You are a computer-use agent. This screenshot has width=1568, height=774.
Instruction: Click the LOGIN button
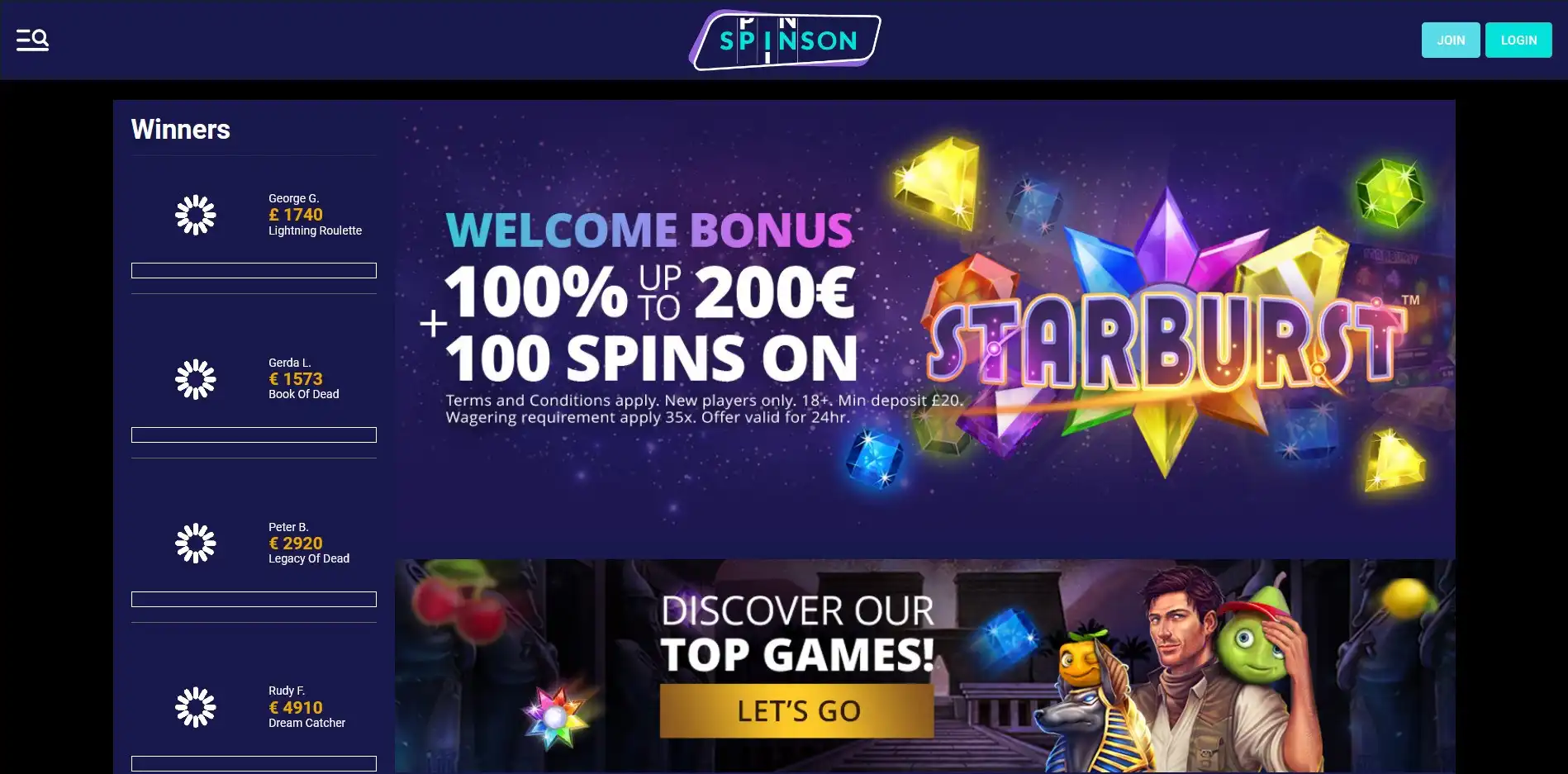(x=1518, y=40)
